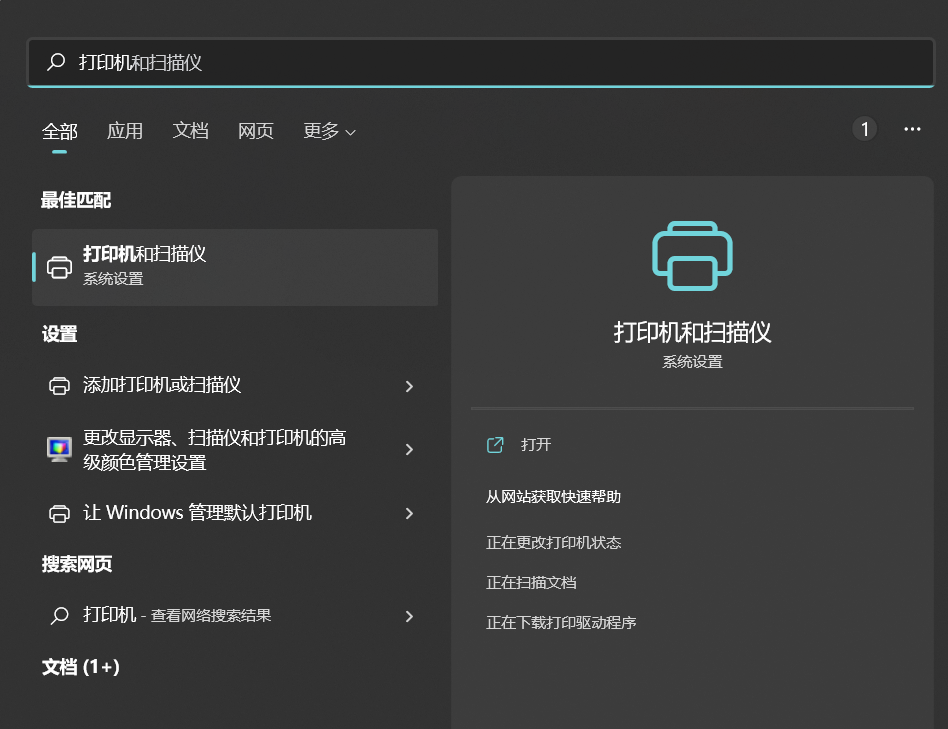Click the open external icon next to 打开
The height and width of the screenshot is (729, 948).
pos(495,445)
